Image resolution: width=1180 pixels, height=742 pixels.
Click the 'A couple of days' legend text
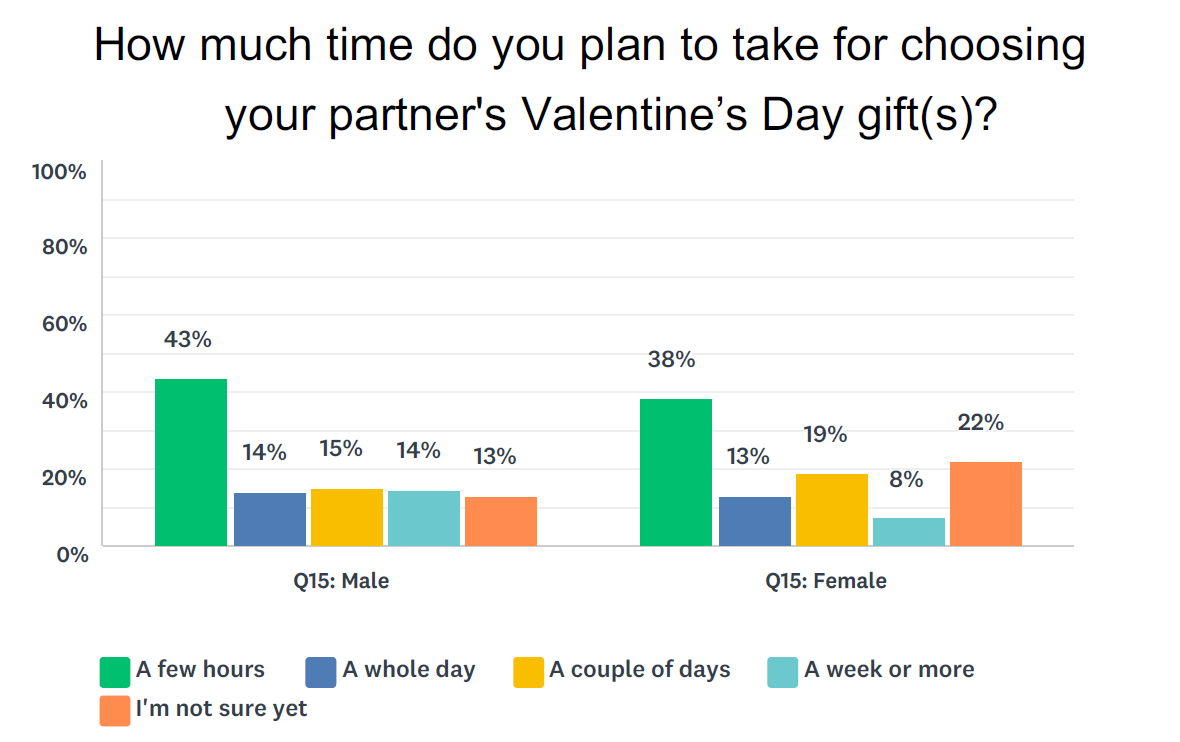click(640, 669)
